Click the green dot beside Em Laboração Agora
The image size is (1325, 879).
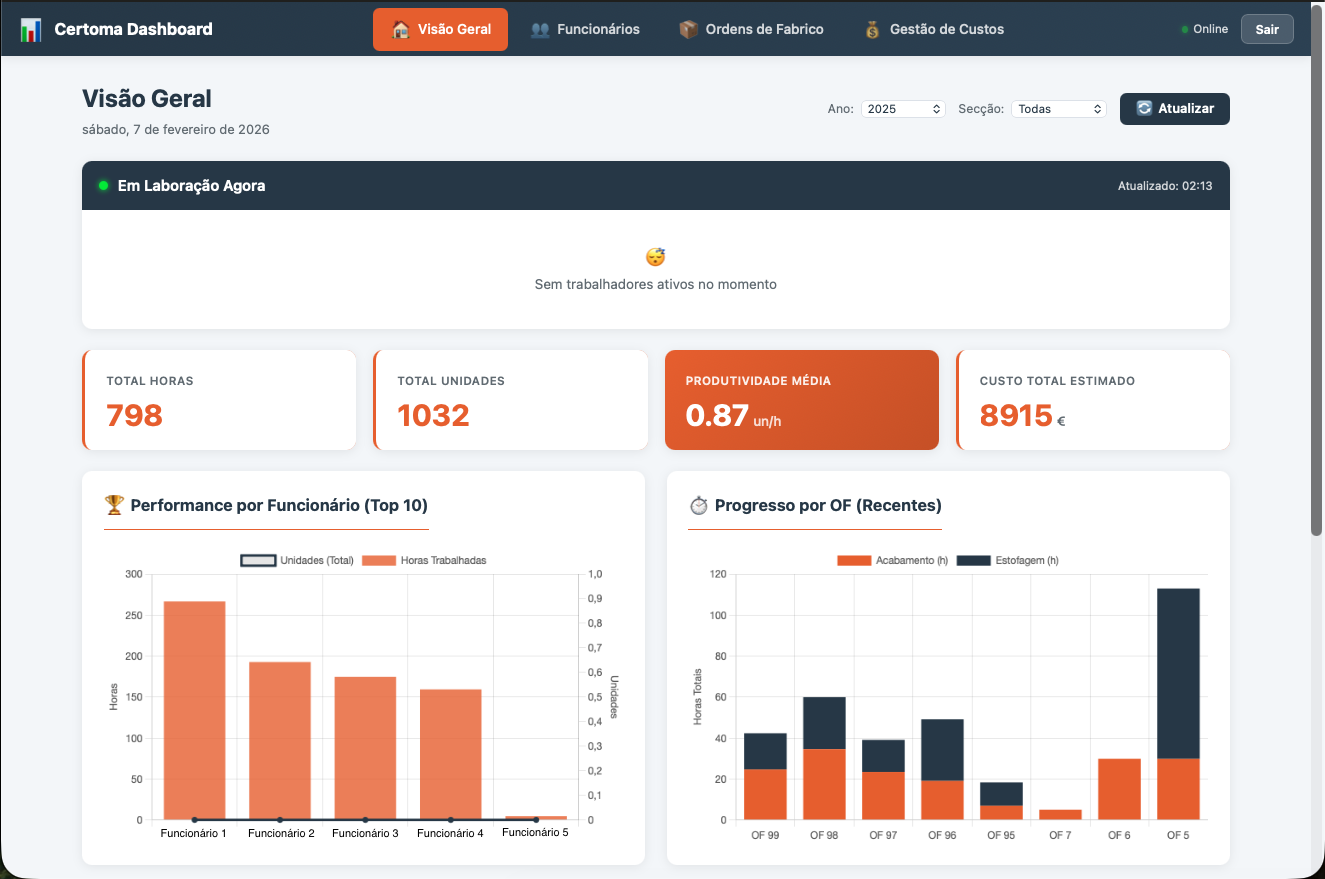103,185
